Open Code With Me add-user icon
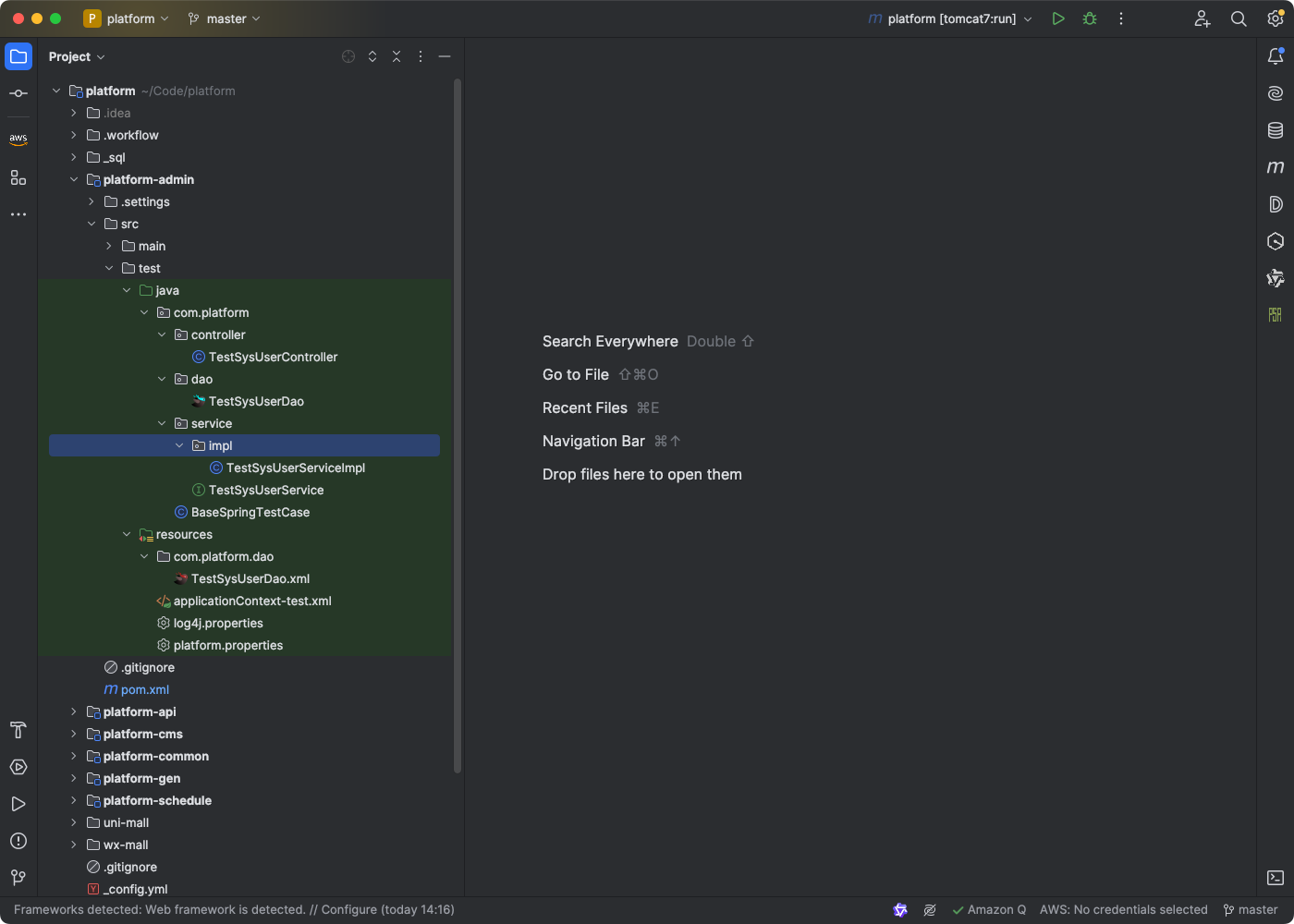This screenshot has width=1294, height=924. 1202,18
